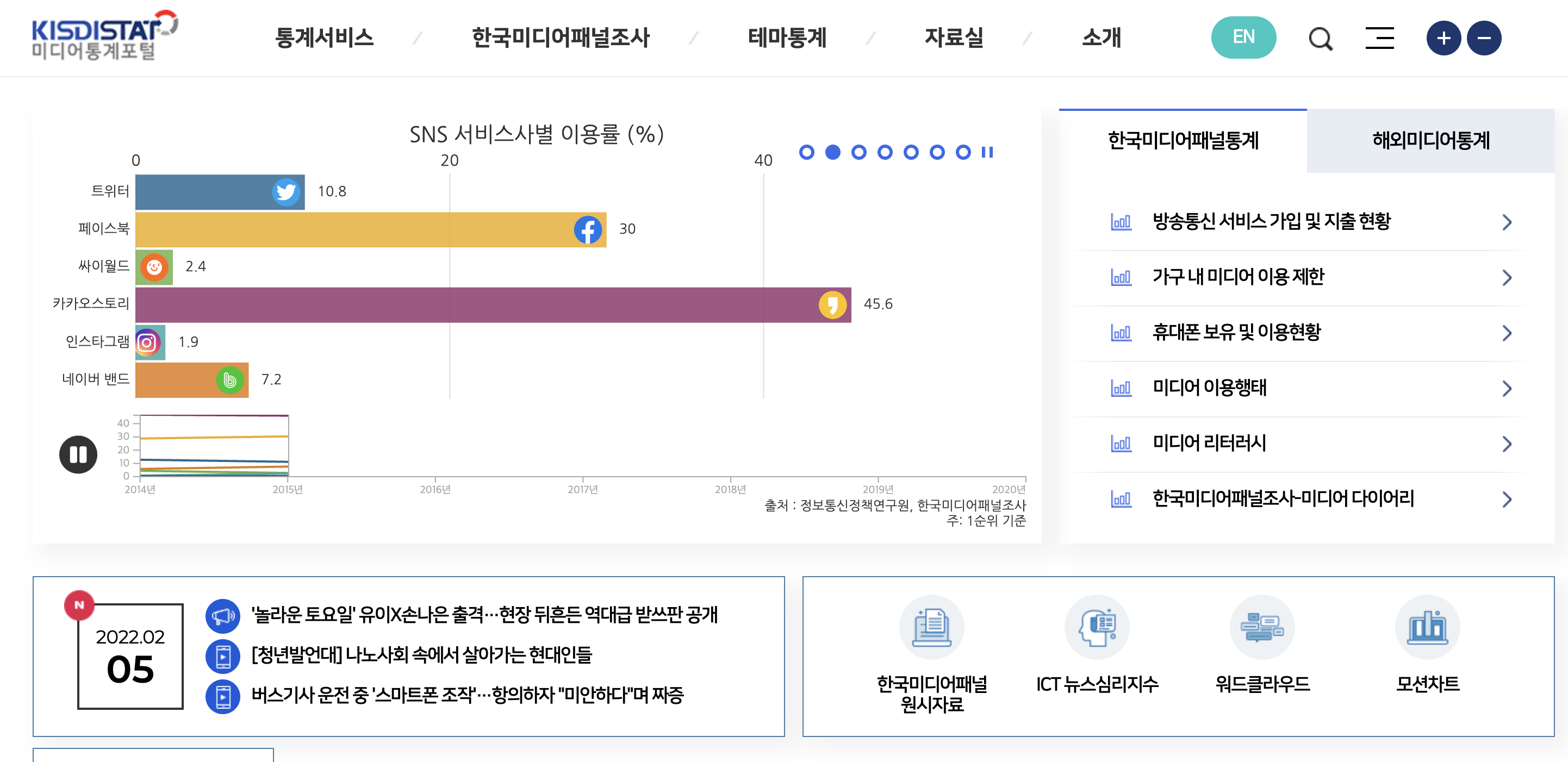Open news link about 청년발언대 나노사회

coord(421,655)
